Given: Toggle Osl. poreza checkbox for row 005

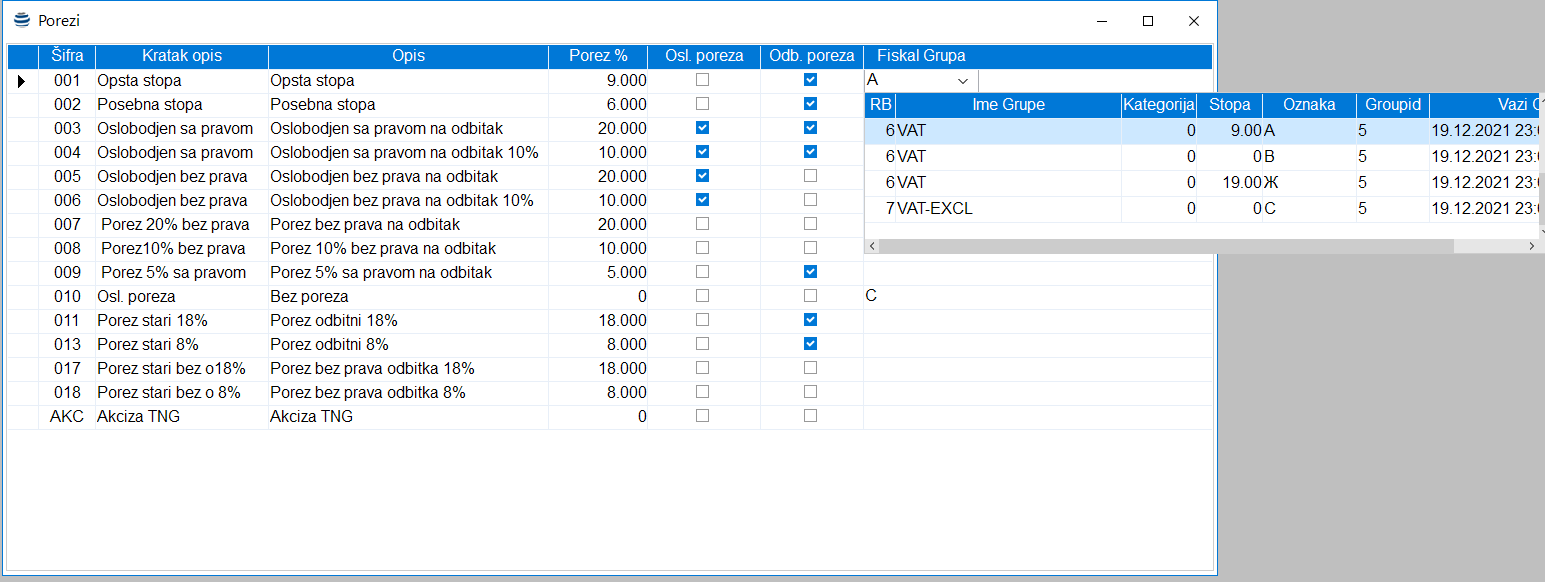Looking at the screenshot, I should pyautogui.click(x=703, y=176).
